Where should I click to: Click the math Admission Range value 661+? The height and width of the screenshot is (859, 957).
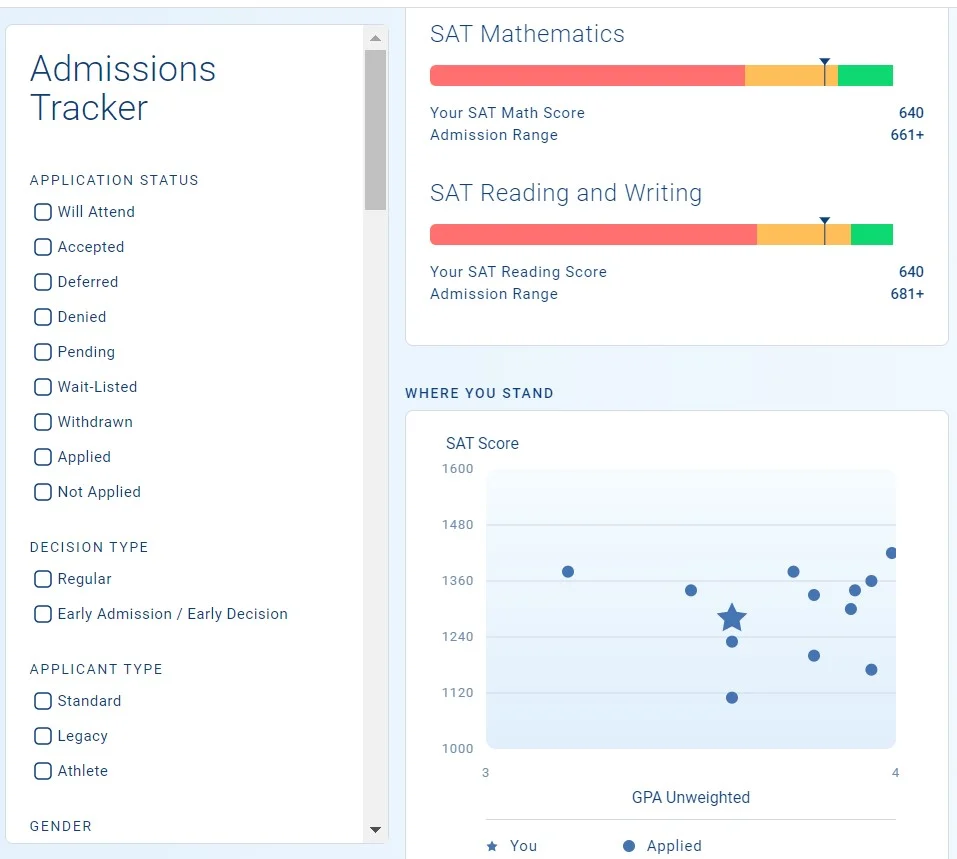pyautogui.click(x=907, y=135)
